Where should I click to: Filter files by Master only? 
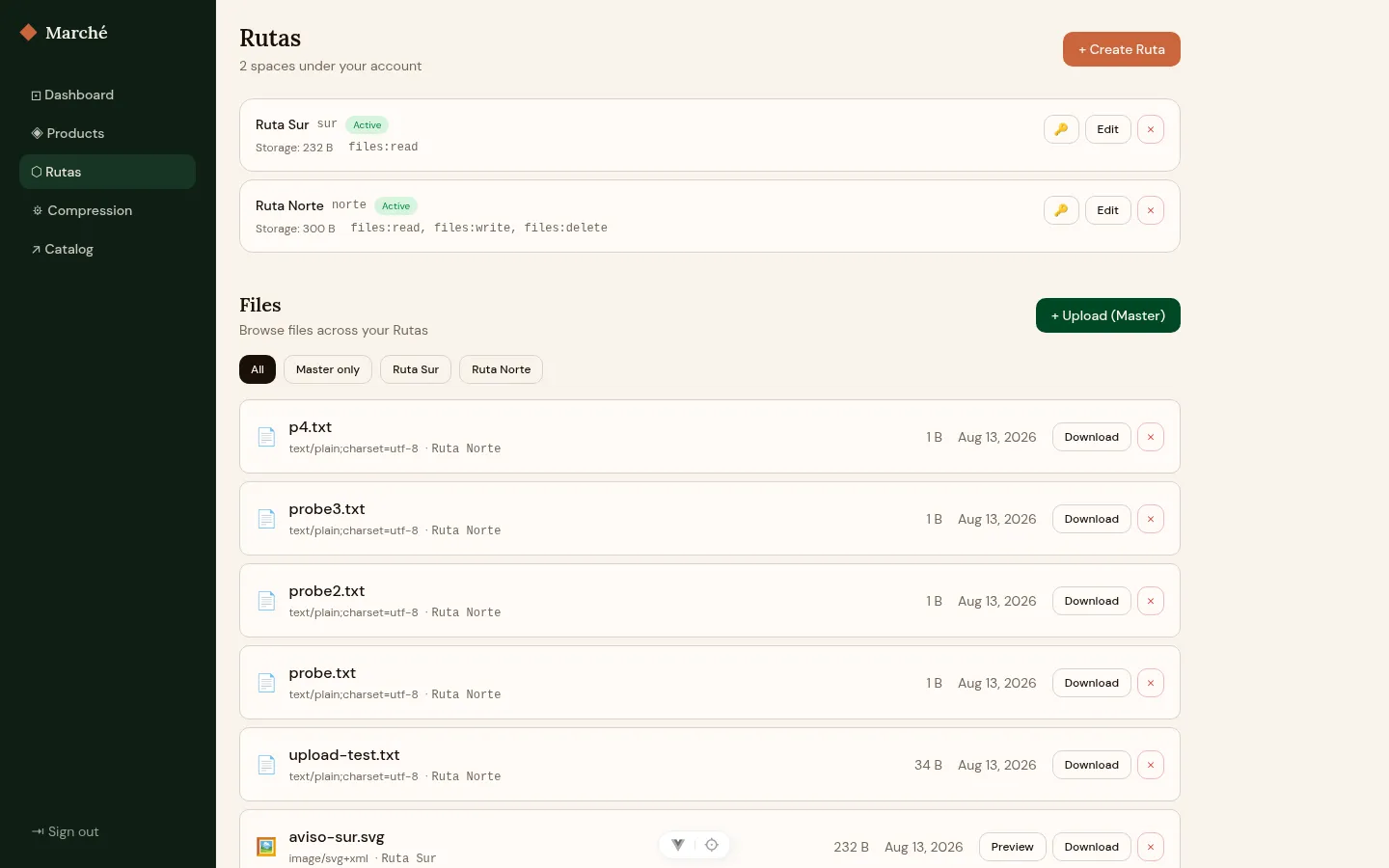pyautogui.click(x=328, y=369)
